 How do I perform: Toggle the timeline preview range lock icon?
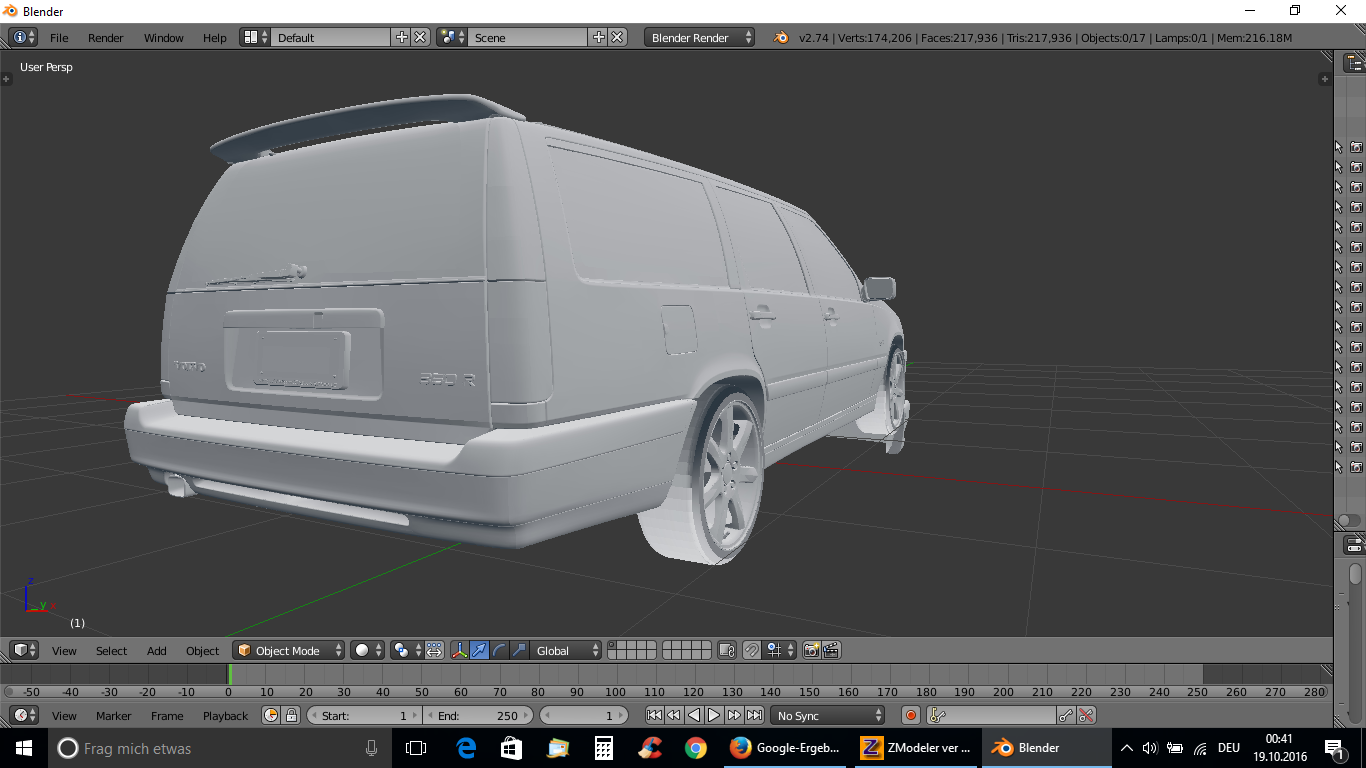291,715
